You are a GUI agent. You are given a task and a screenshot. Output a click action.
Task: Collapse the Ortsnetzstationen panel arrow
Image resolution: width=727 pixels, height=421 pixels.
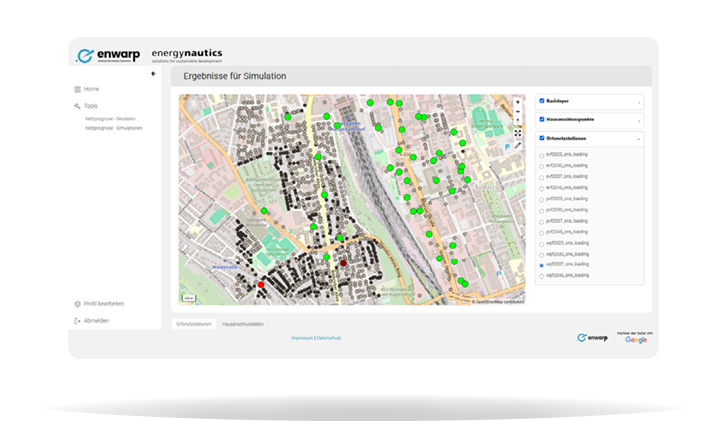tap(639, 139)
